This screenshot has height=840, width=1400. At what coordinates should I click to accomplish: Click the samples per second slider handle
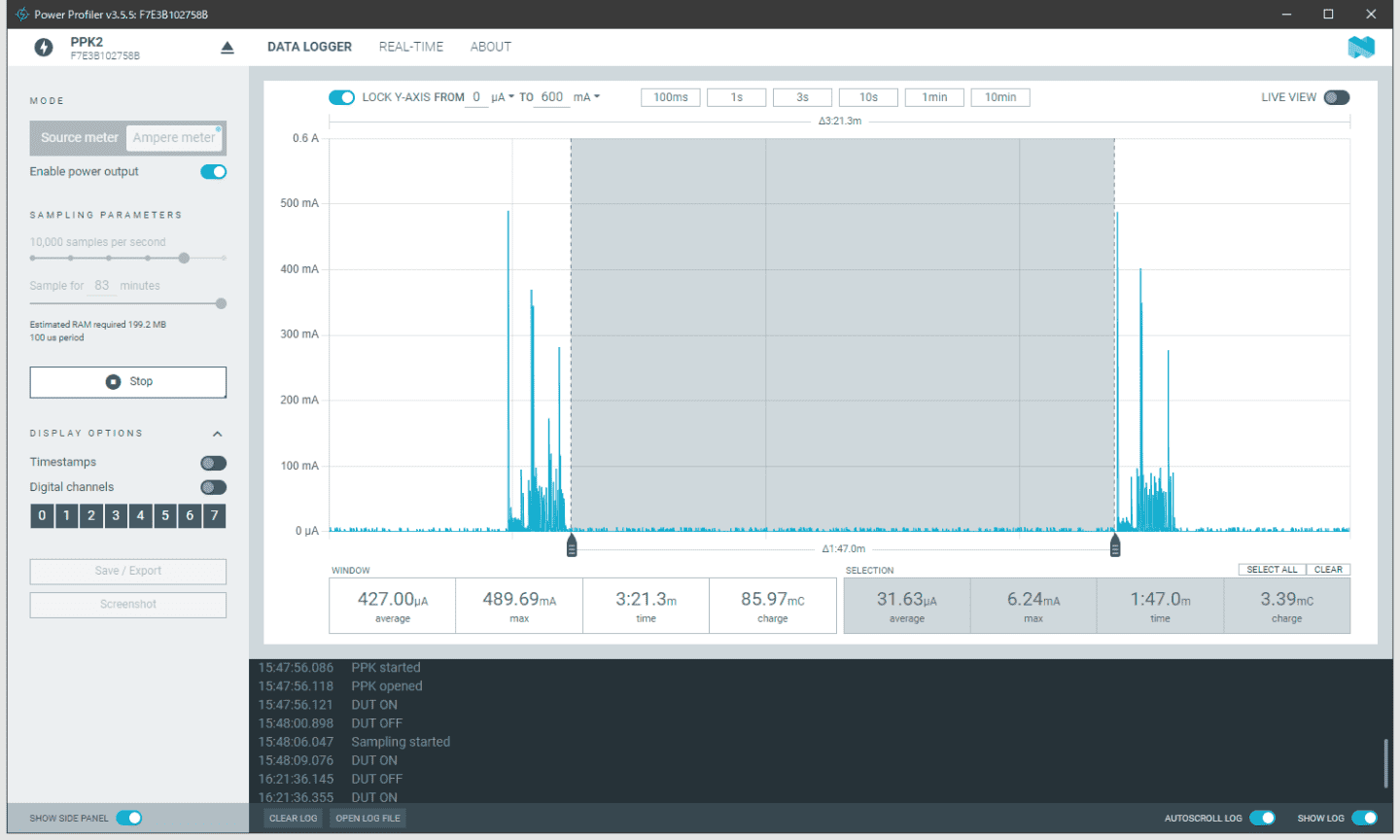click(x=184, y=259)
